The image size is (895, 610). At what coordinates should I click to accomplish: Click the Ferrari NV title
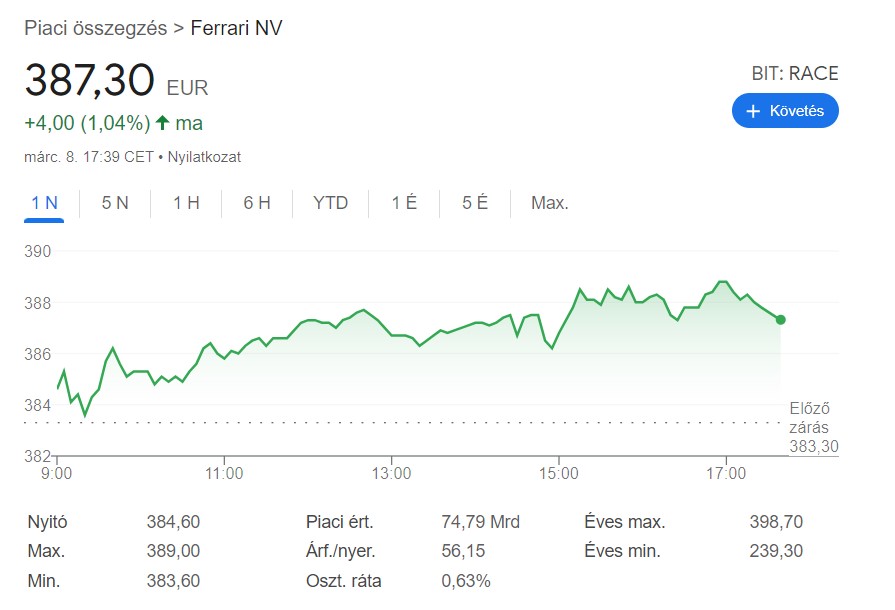236,28
